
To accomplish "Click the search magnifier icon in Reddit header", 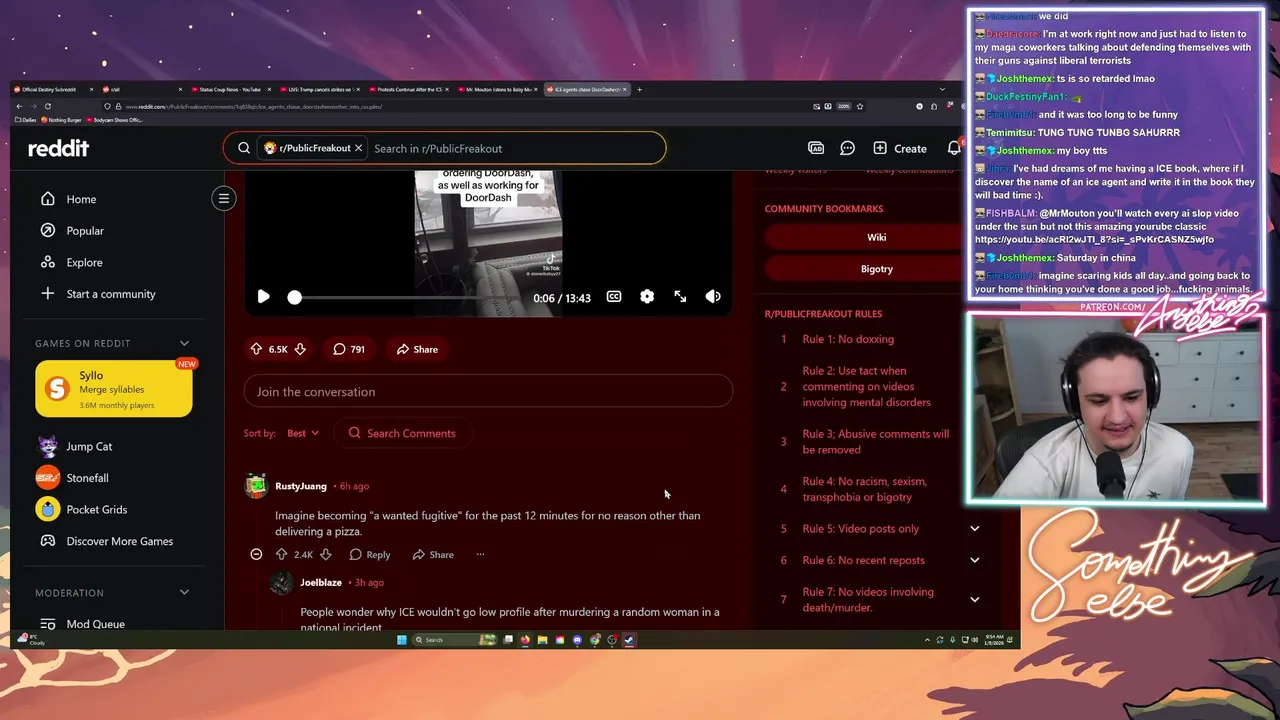I will click(x=244, y=148).
